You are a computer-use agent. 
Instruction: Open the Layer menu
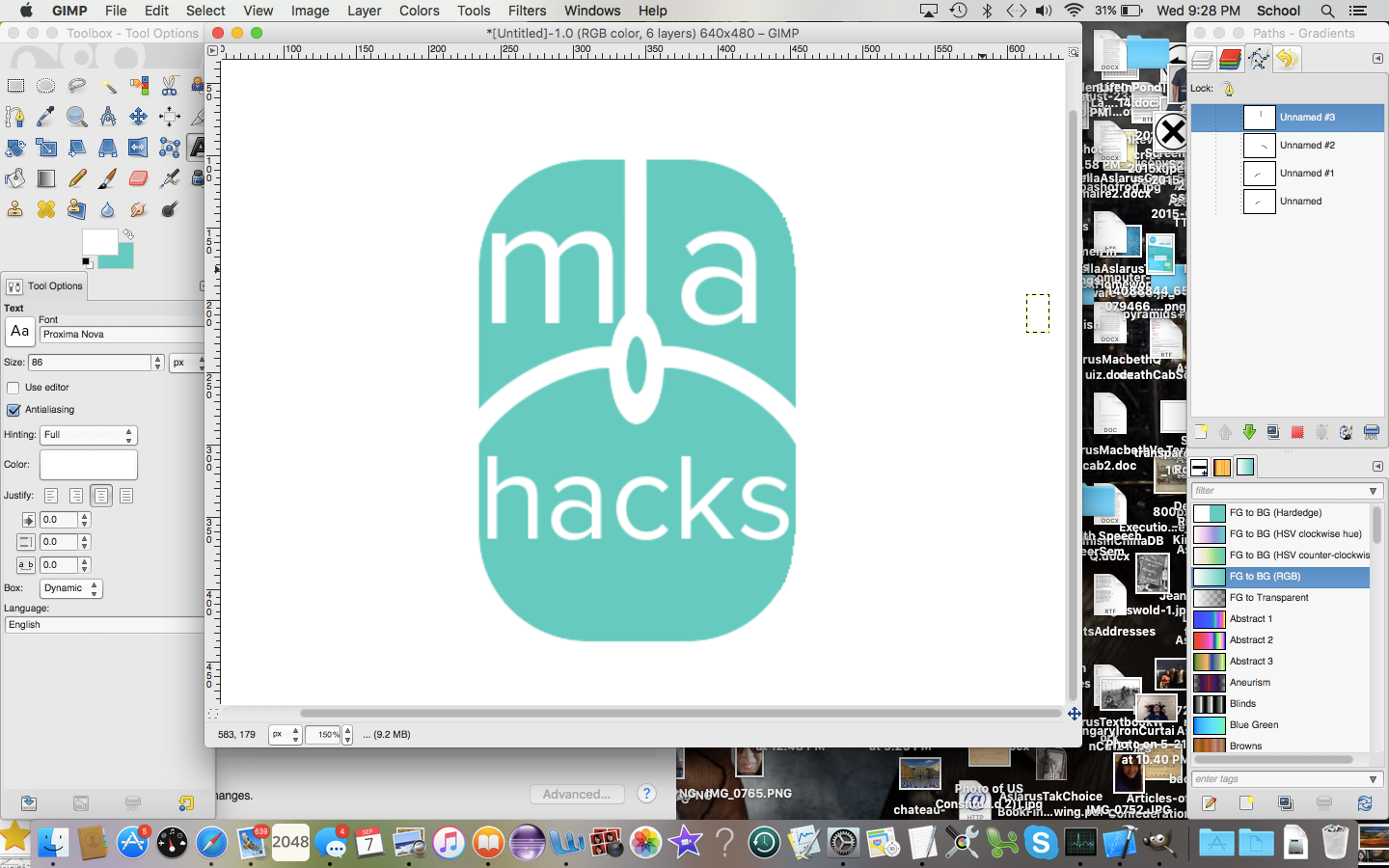[x=365, y=11]
